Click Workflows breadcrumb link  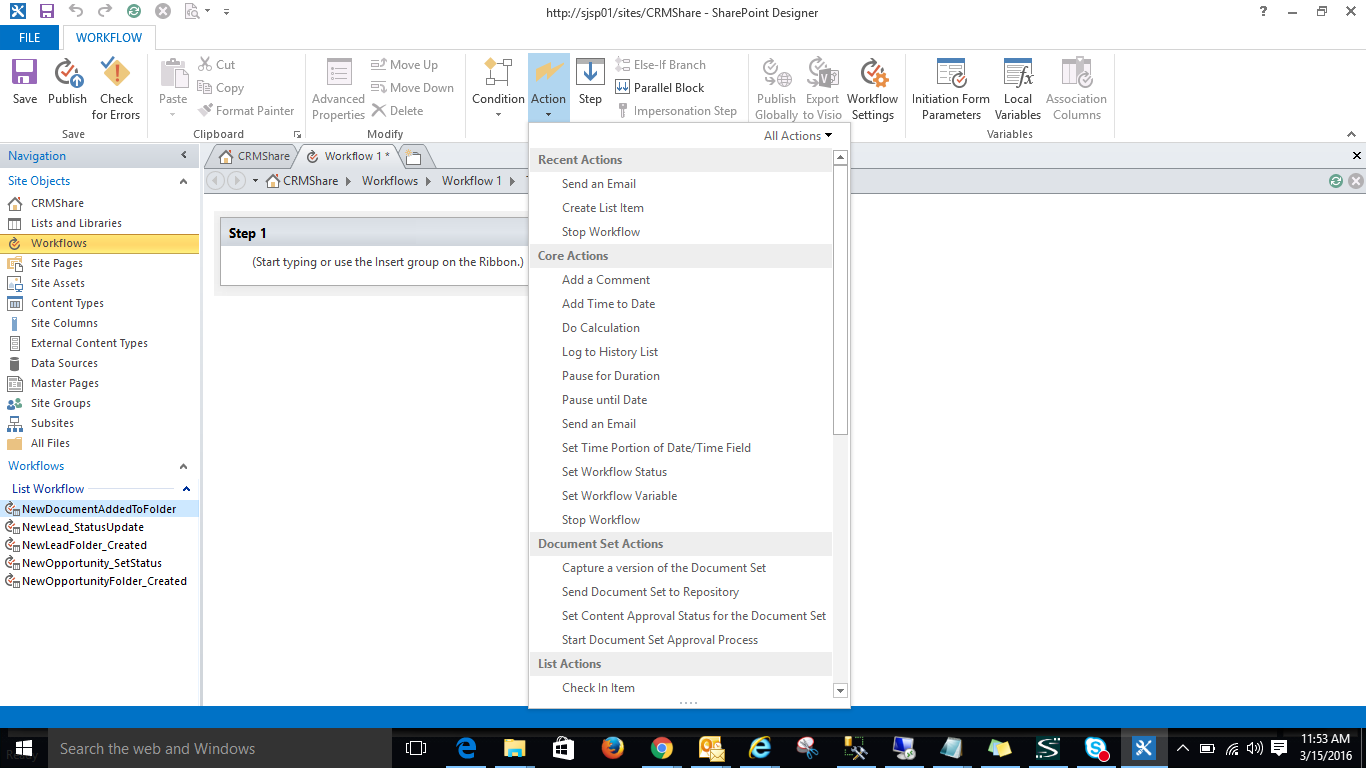390,181
